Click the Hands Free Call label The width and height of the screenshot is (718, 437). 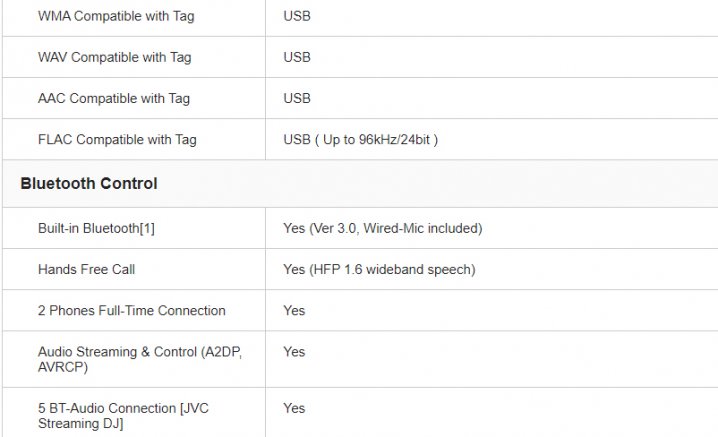point(86,269)
